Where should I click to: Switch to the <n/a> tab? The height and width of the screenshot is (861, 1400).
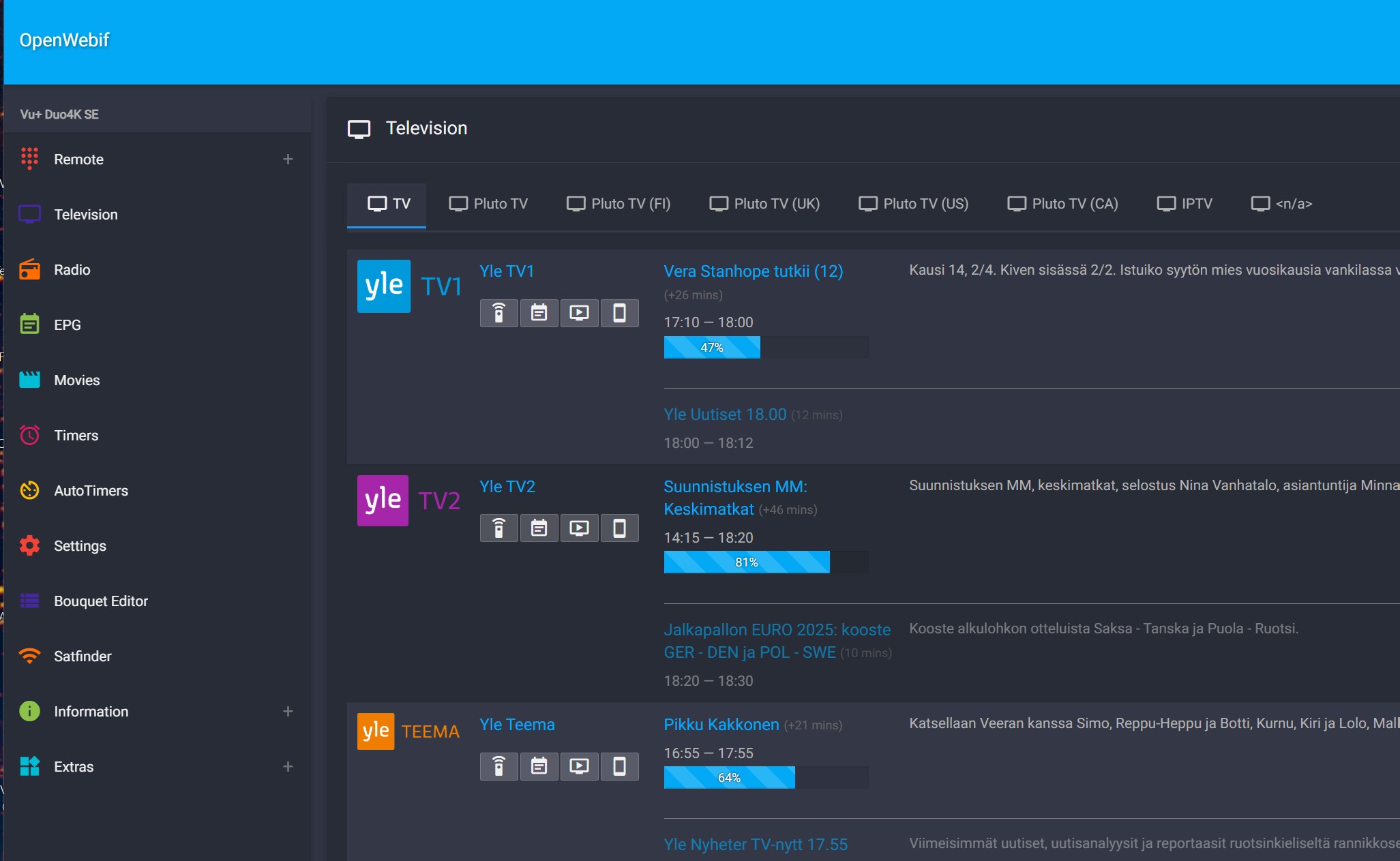point(1281,204)
